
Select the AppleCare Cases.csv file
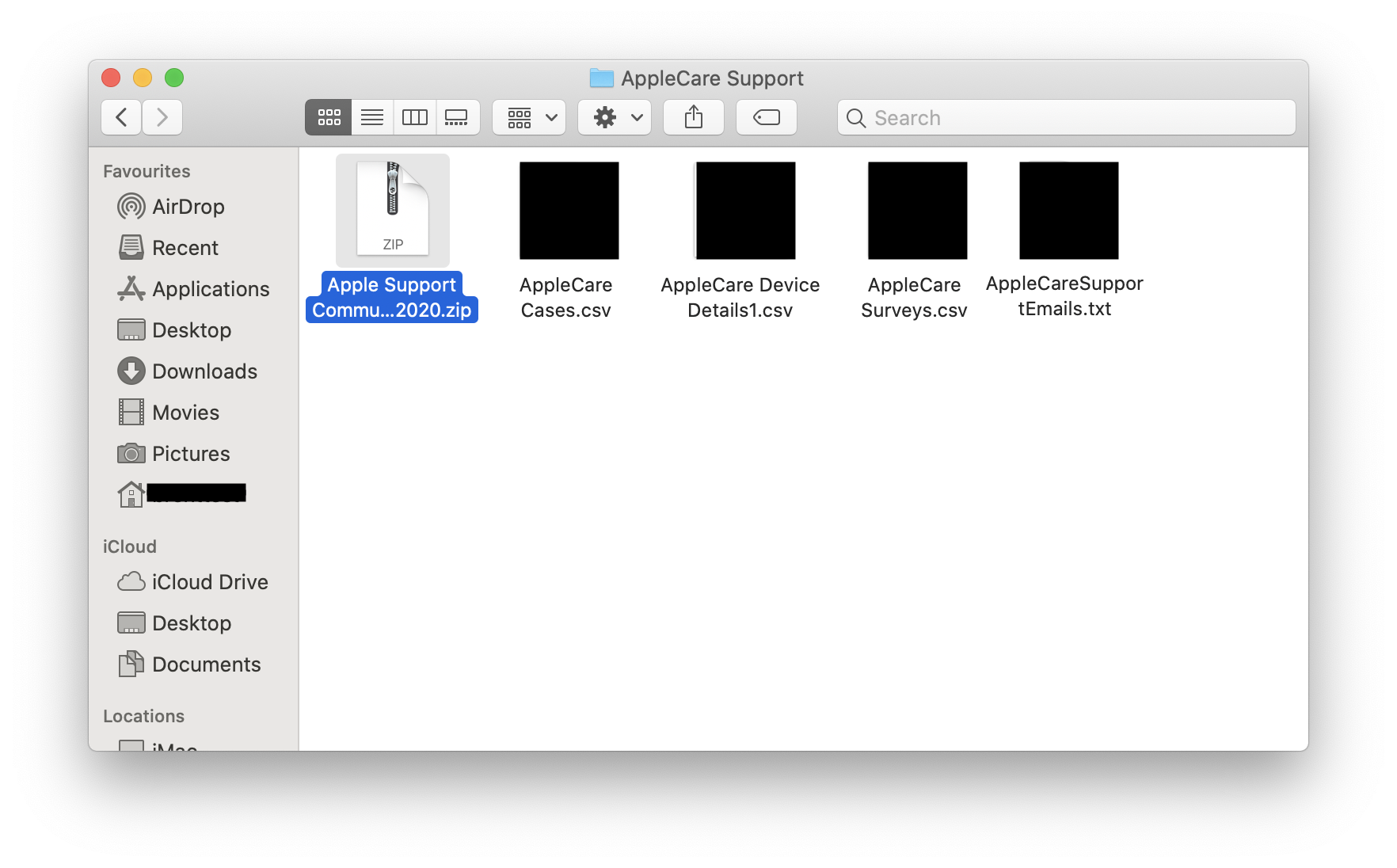coord(569,211)
